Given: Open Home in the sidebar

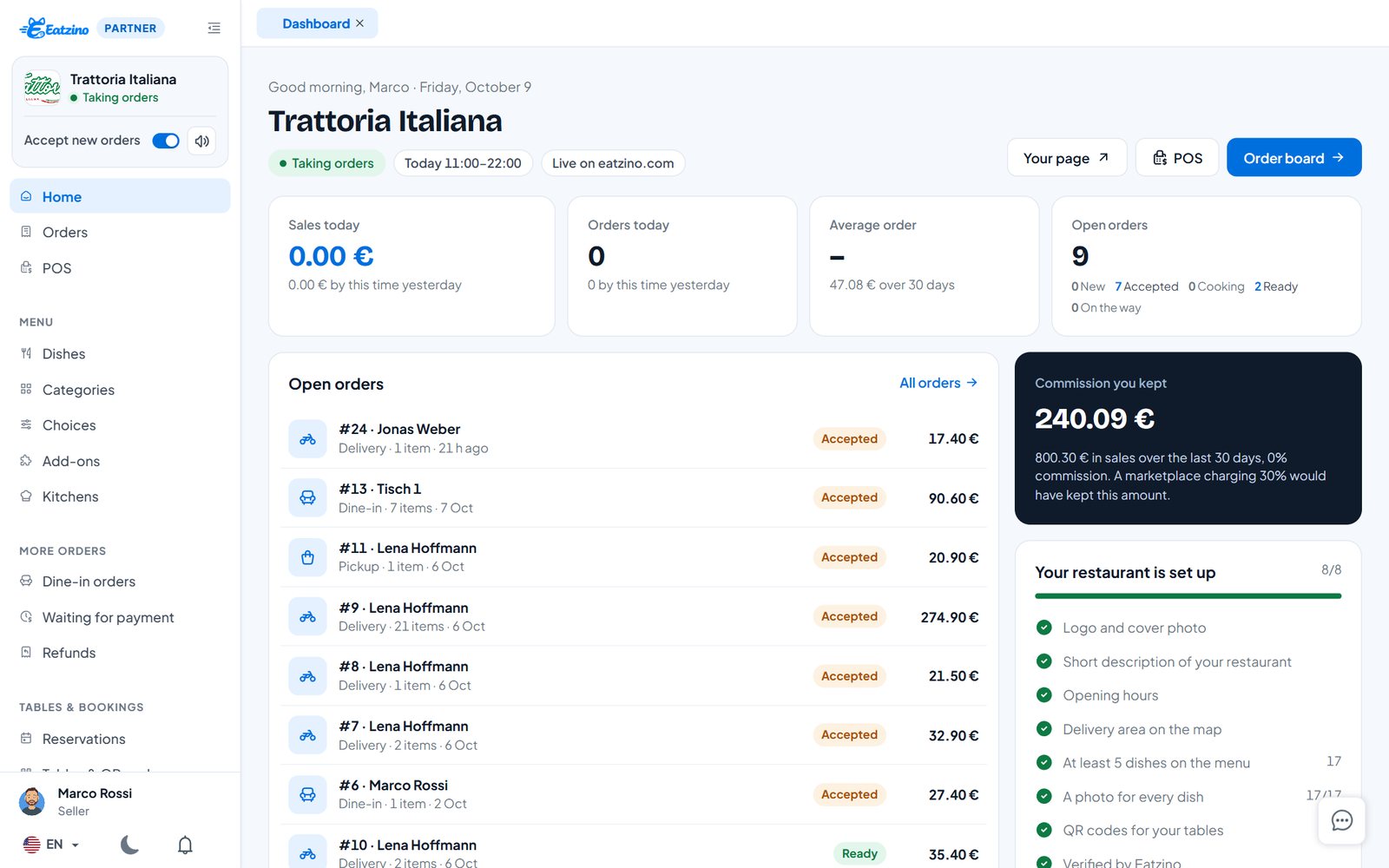Looking at the screenshot, I should point(120,196).
